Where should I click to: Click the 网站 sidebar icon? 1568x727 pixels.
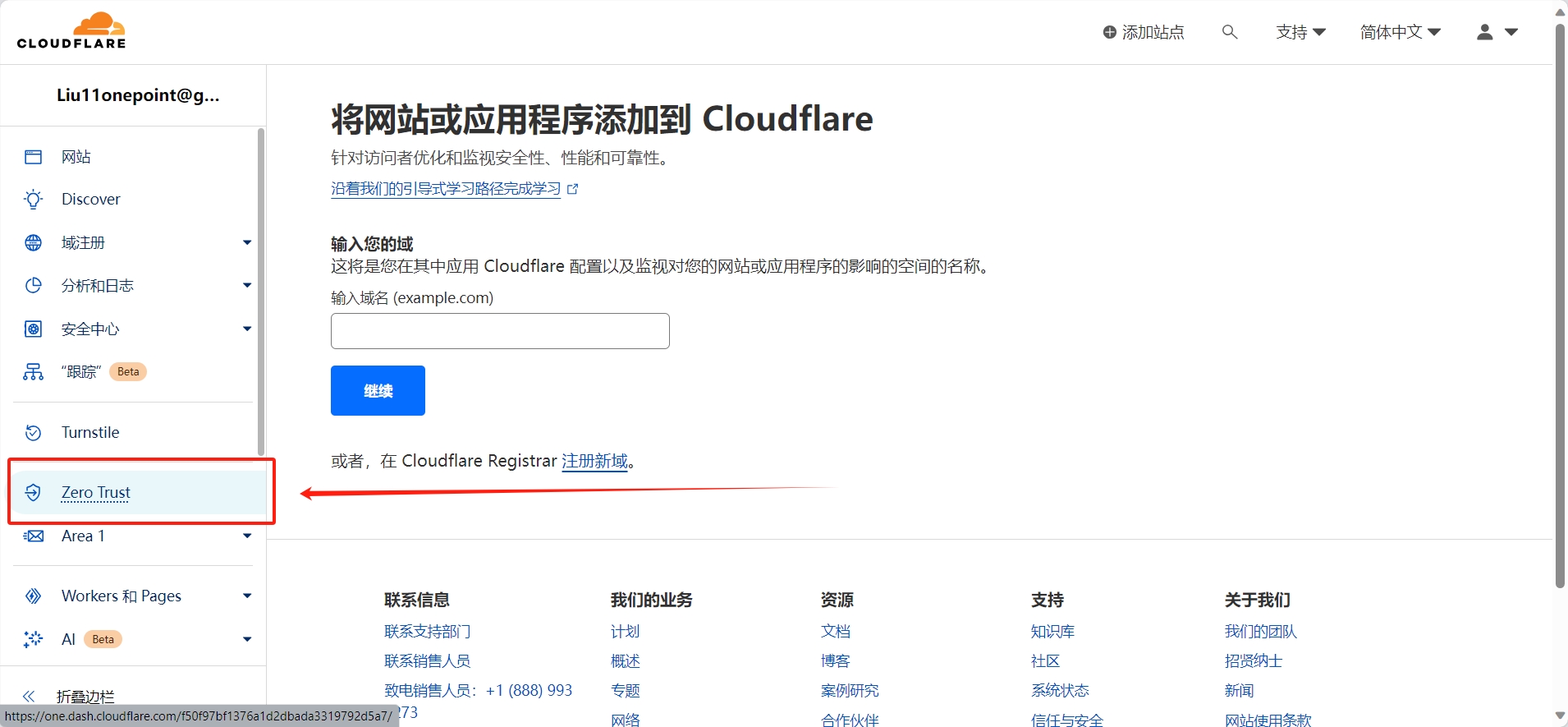33,157
